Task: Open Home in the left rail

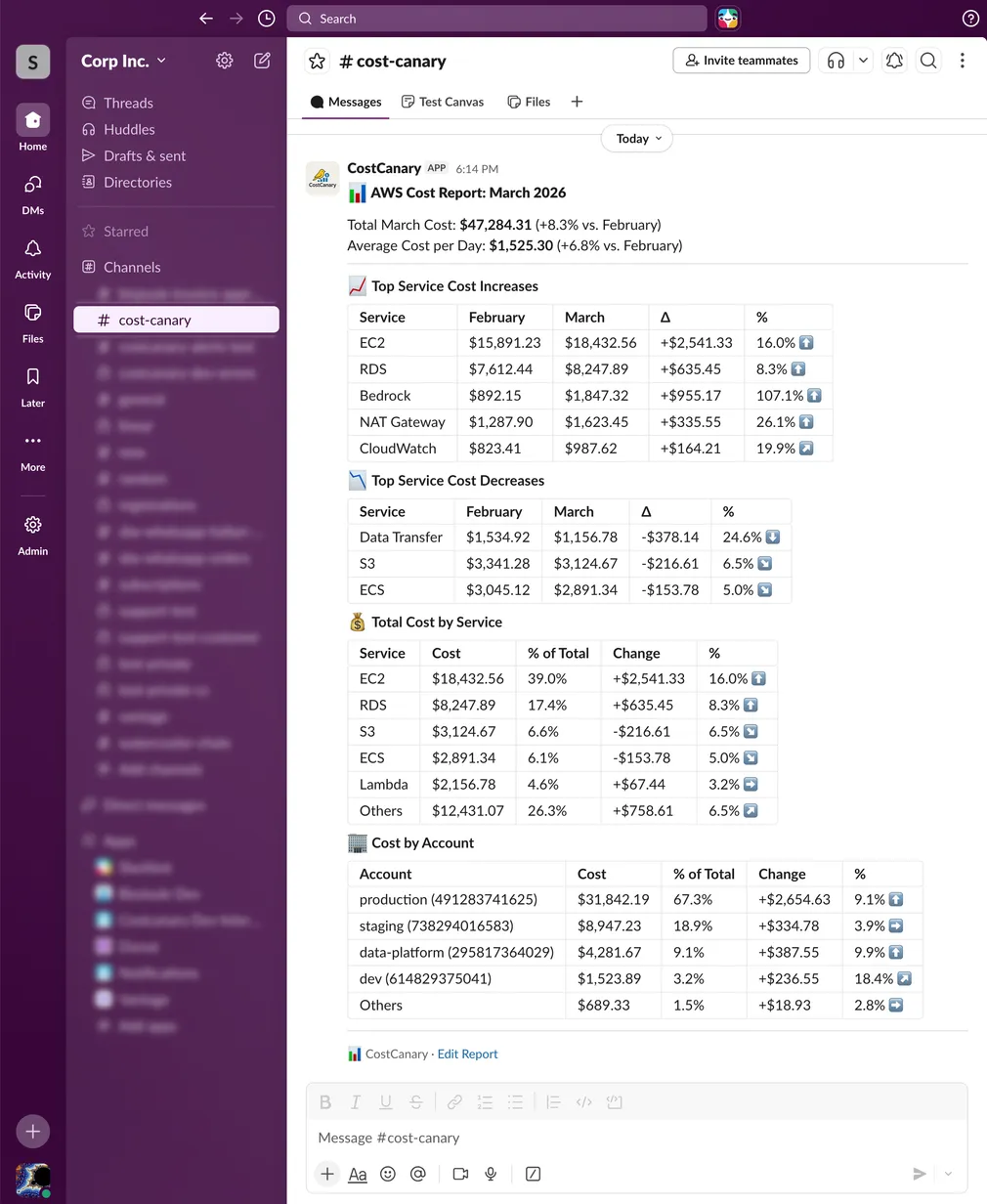Action: pyautogui.click(x=33, y=128)
